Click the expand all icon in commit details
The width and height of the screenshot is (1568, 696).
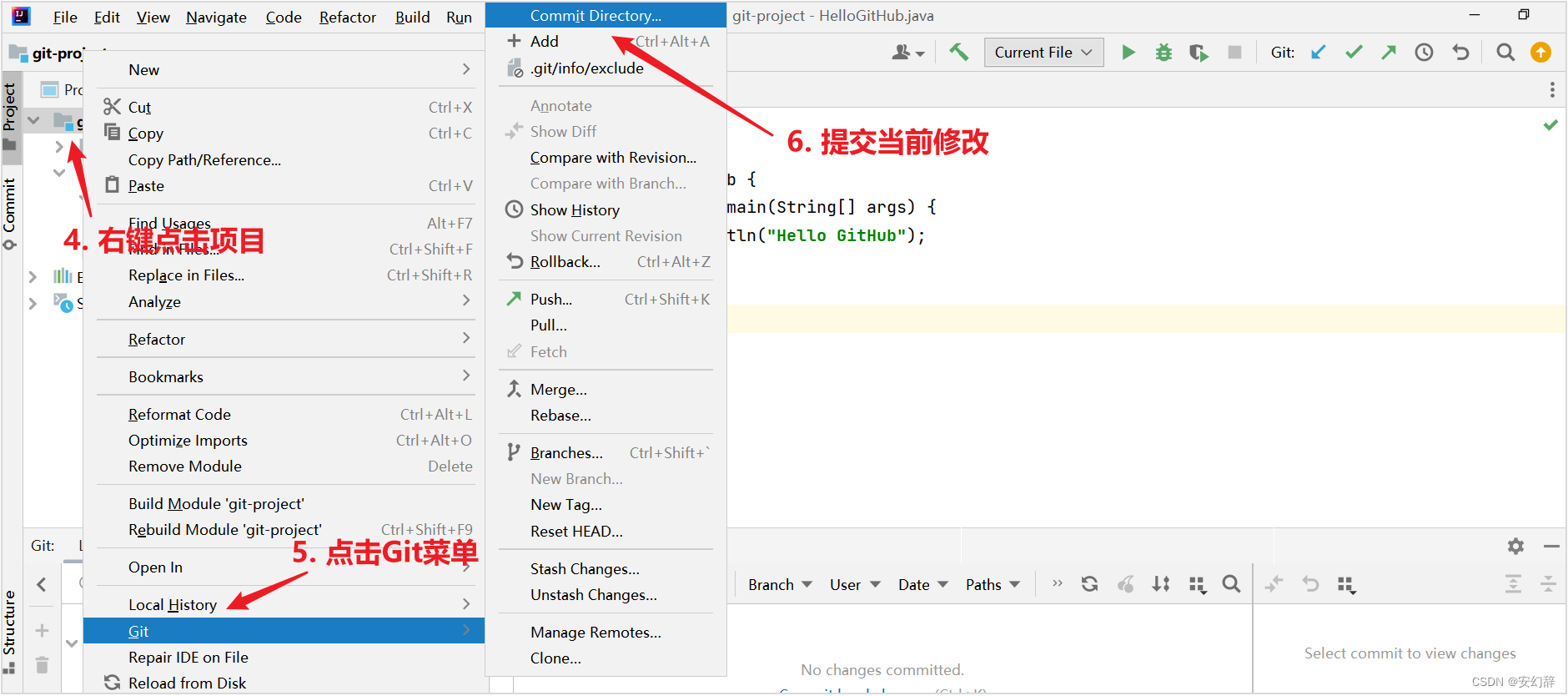coord(1513,584)
